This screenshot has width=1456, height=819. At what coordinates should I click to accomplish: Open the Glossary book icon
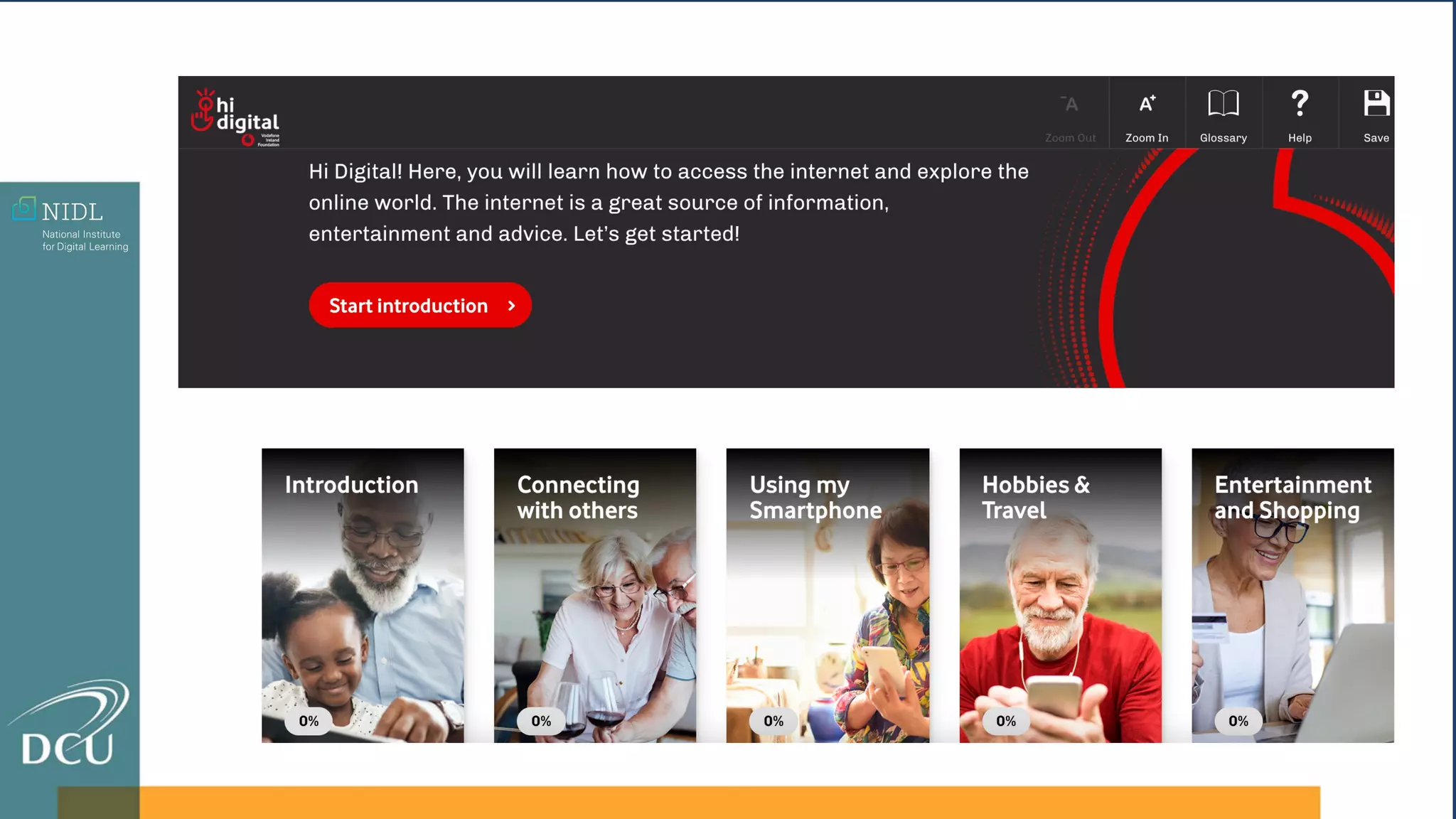tap(1223, 104)
